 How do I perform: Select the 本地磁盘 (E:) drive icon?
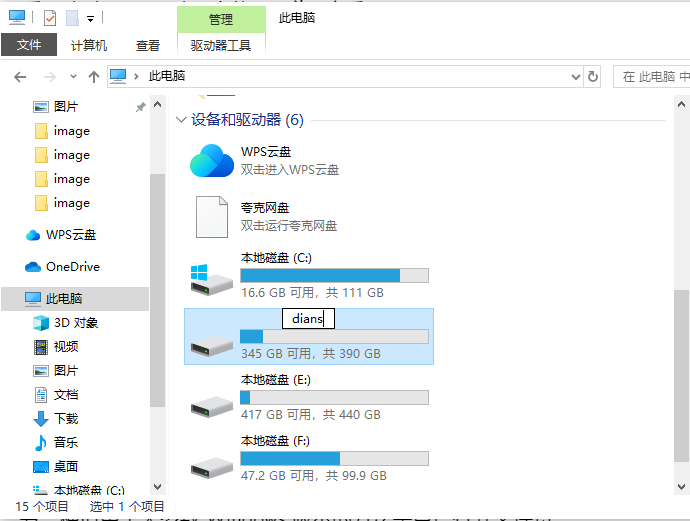coord(212,407)
